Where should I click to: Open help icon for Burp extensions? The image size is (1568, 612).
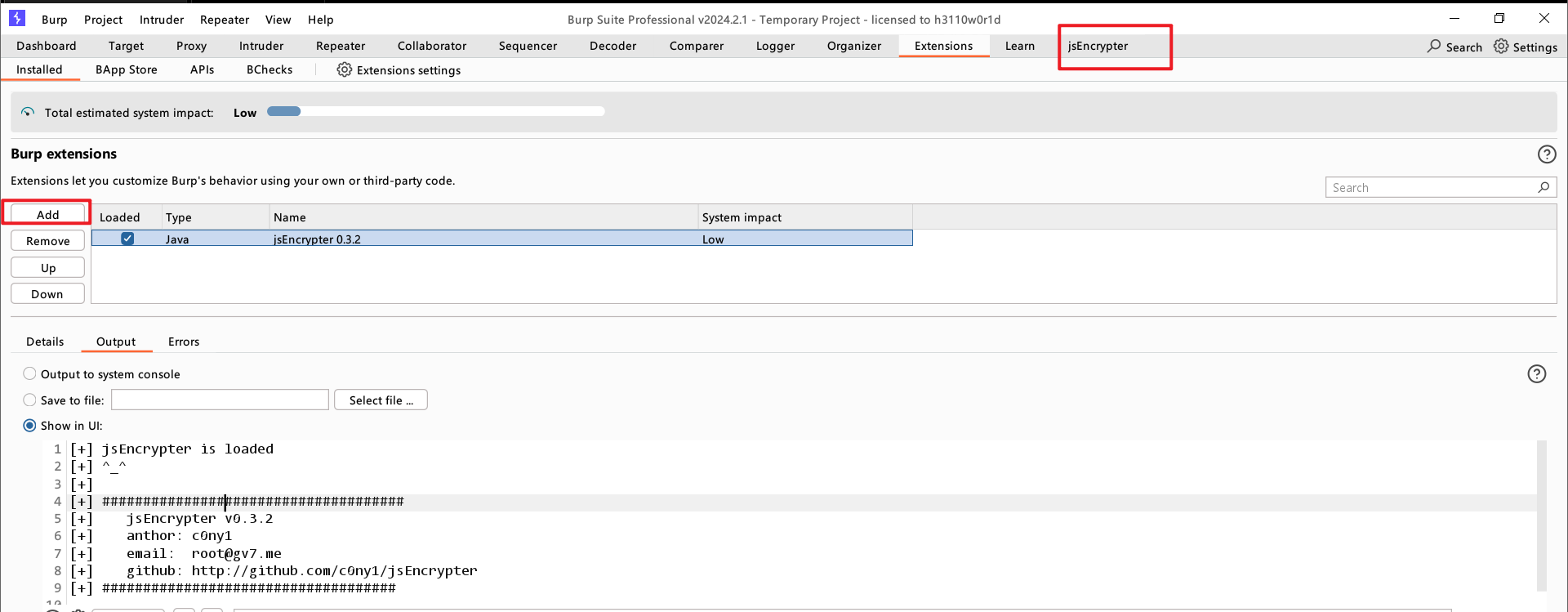1547,154
